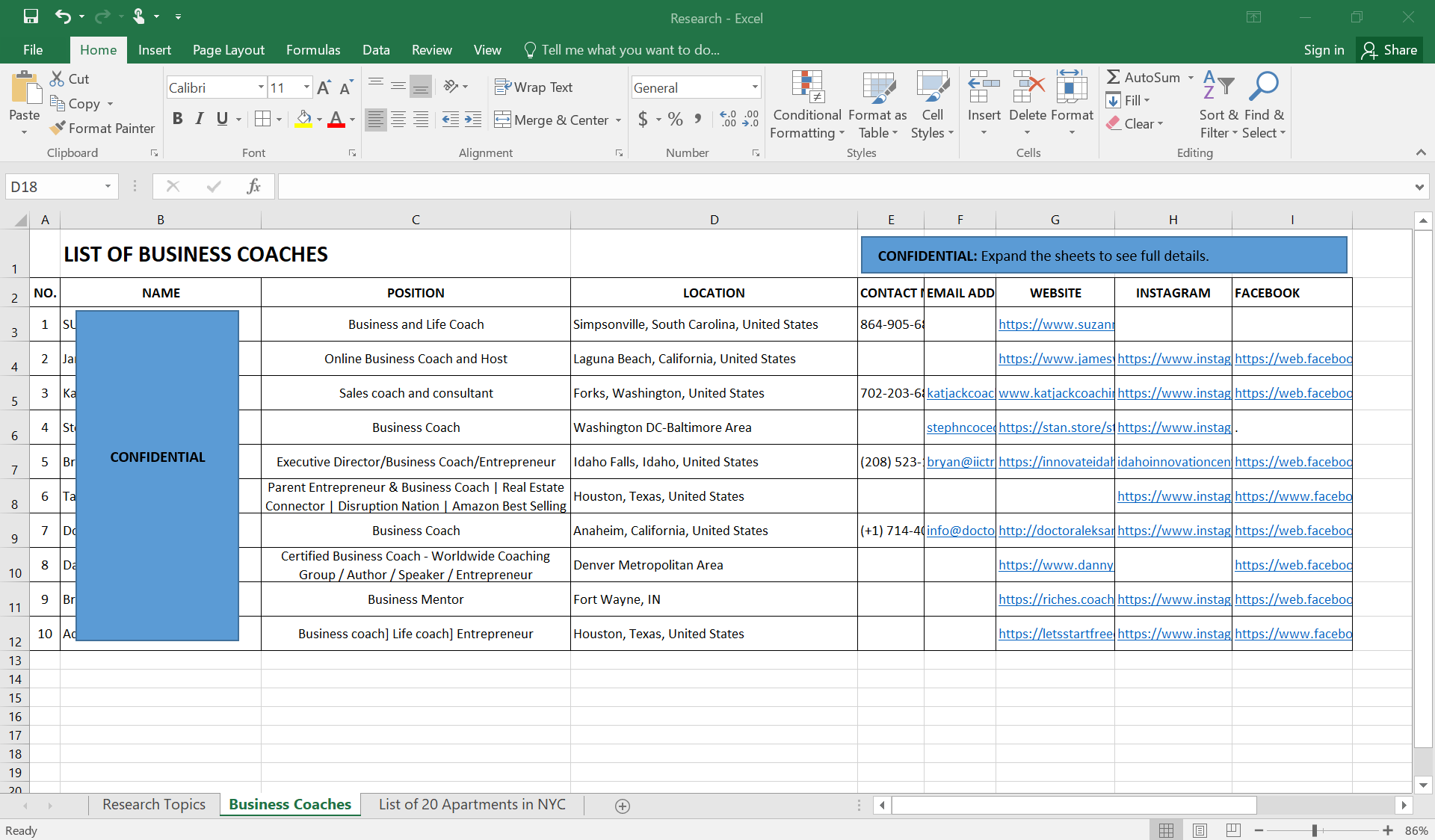The width and height of the screenshot is (1435, 840).
Task: Switch to the Page Layout tab
Action: 228,50
